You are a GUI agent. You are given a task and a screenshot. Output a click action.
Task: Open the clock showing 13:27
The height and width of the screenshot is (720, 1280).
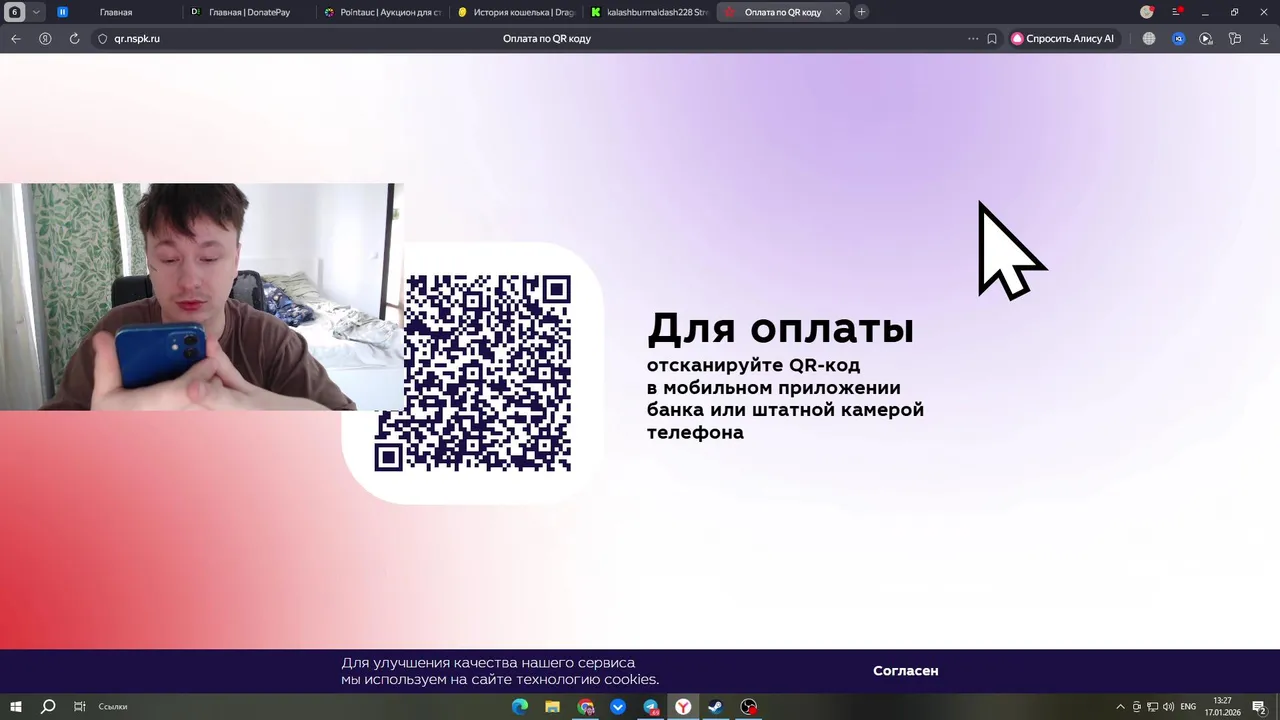[x=1222, y=707]
